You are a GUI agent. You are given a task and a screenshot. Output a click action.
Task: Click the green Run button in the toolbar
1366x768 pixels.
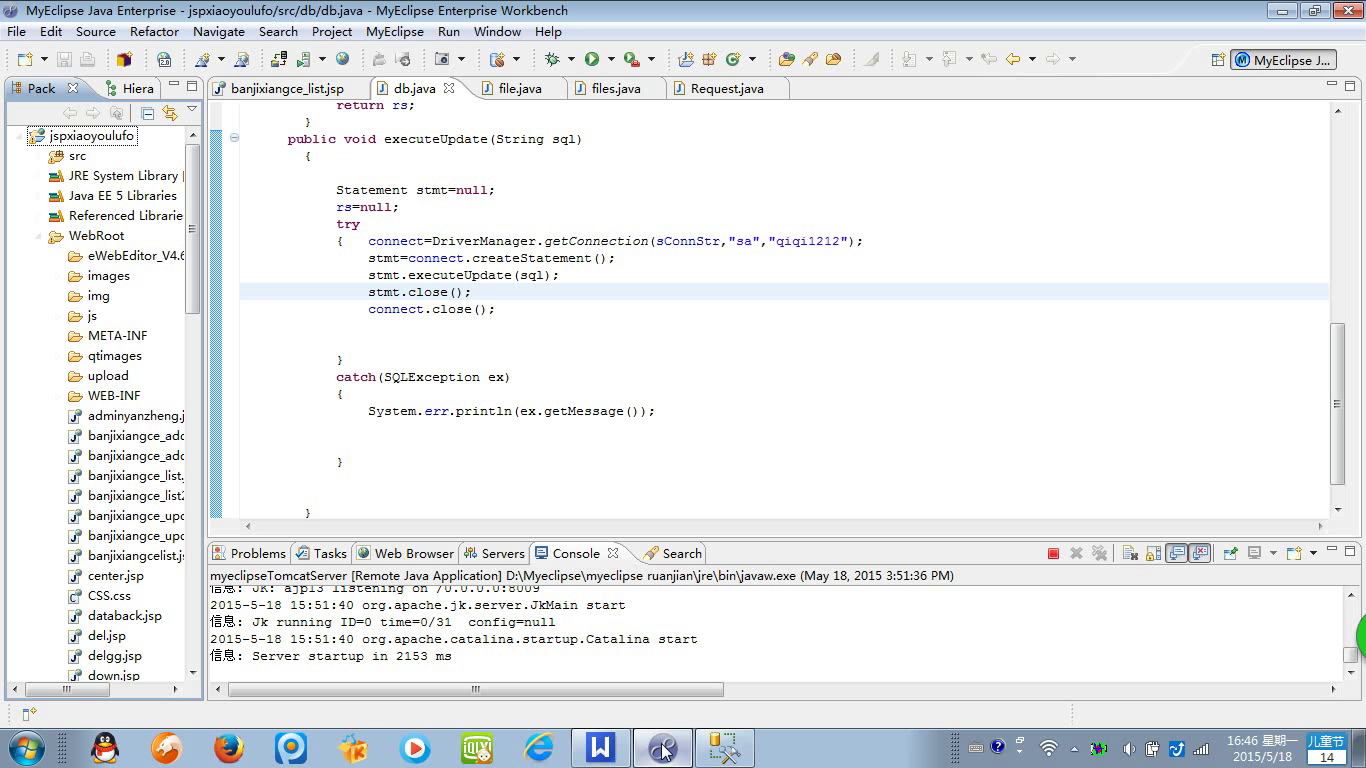(x=592, y=59)
